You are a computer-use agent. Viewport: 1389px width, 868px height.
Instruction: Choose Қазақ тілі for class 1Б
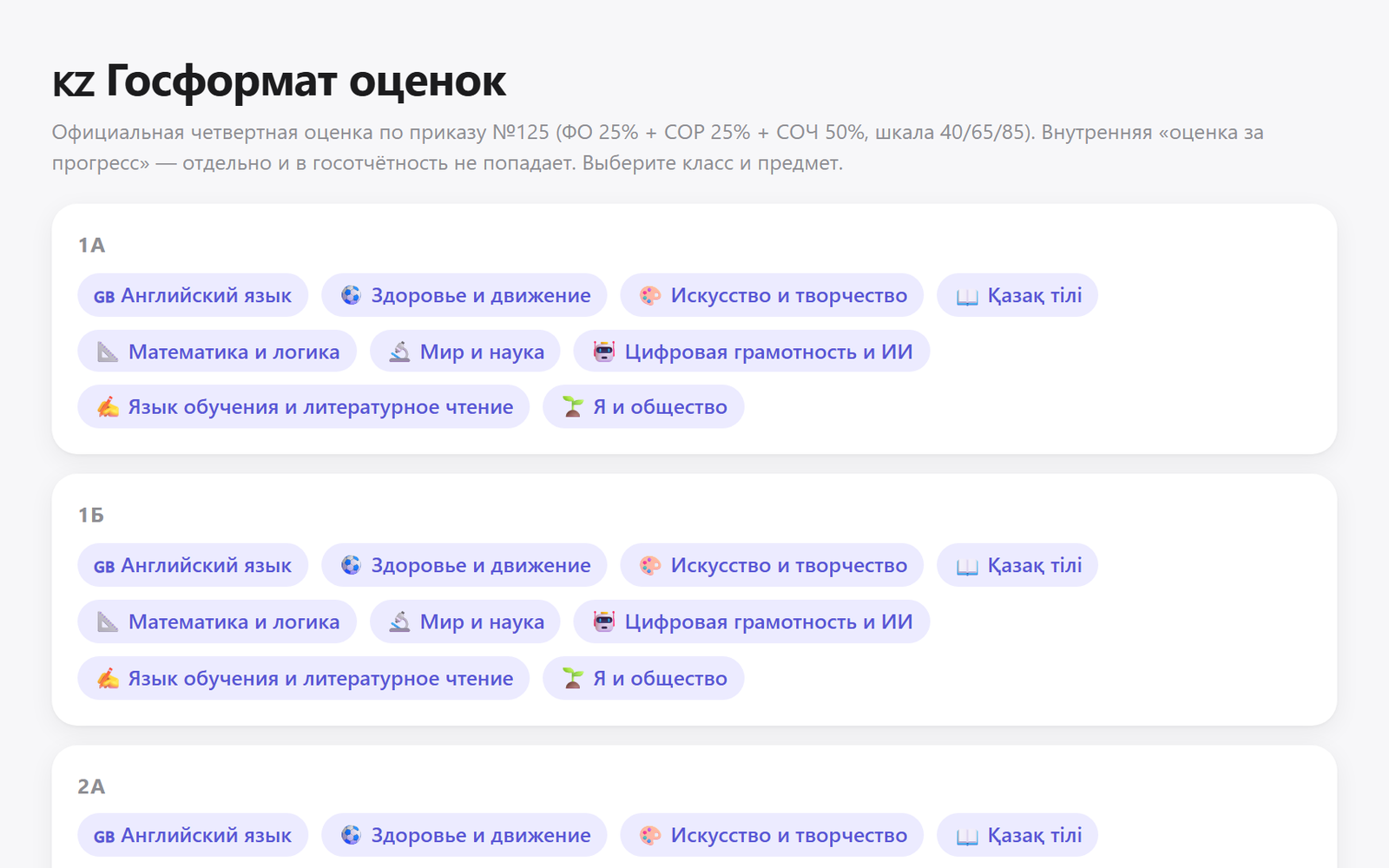(1017, 565)
